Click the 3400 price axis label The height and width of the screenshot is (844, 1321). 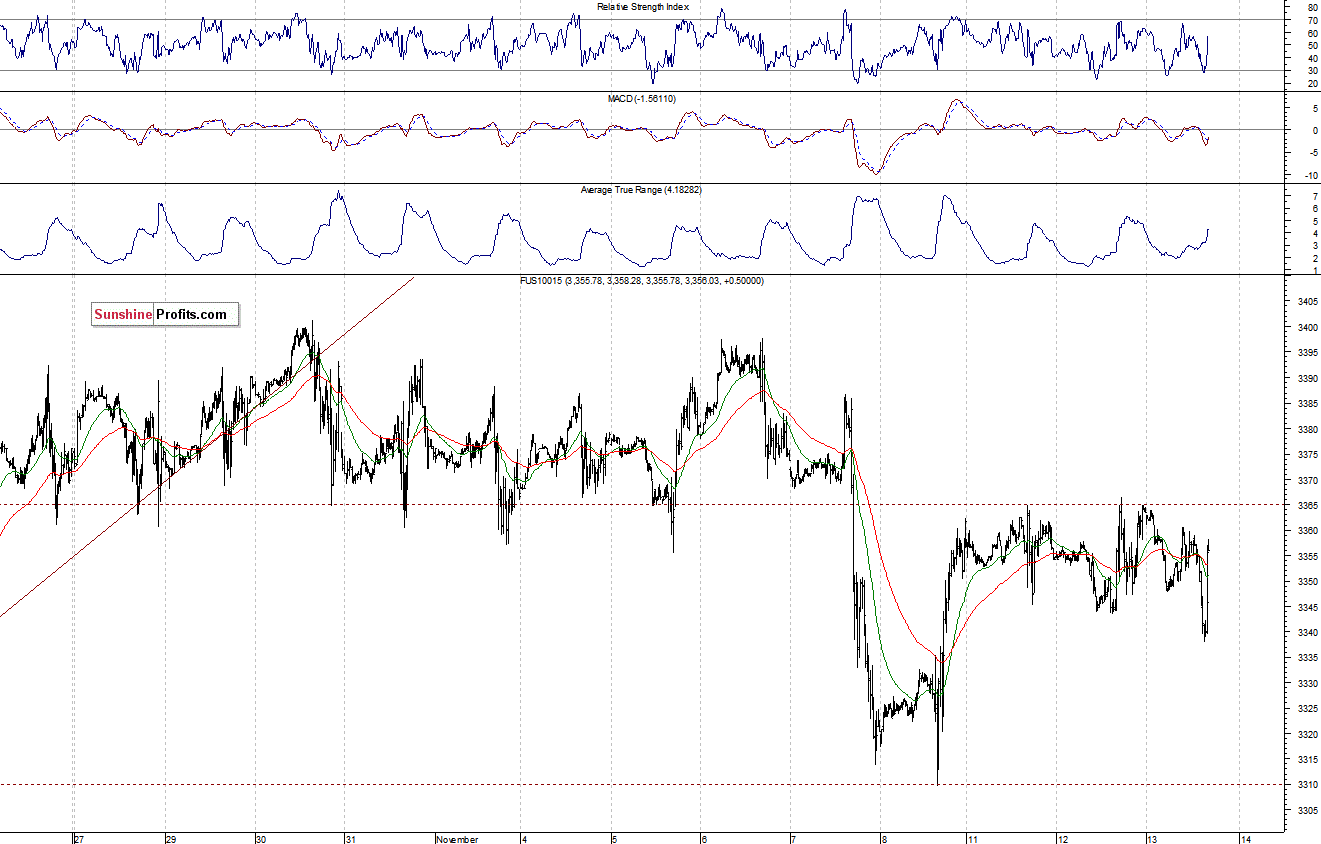[1306, 328]
